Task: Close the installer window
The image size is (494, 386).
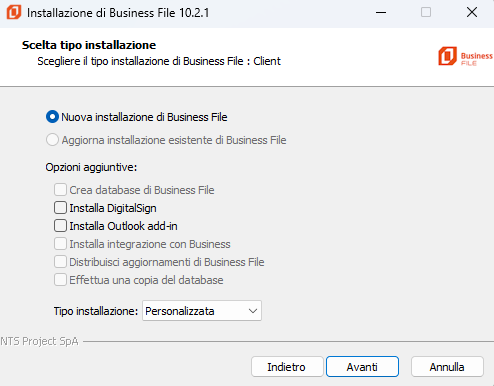Action: pos(472,13)
